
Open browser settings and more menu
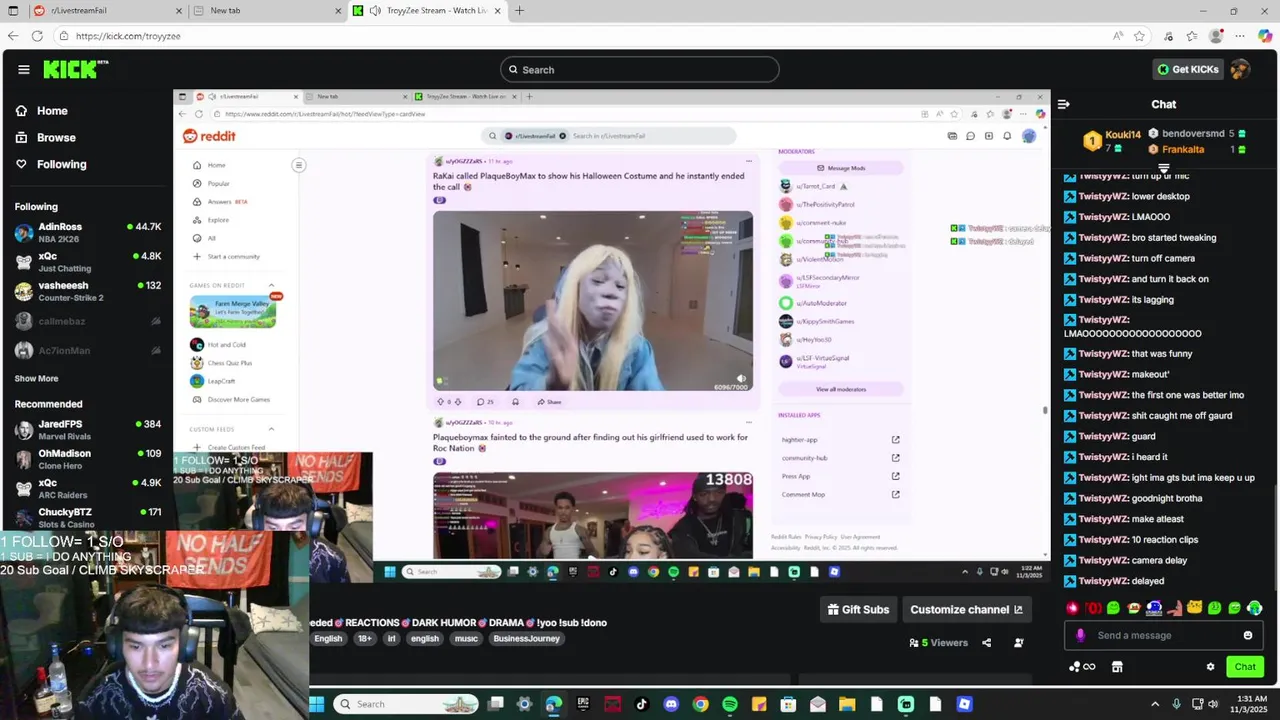[x=1240, y=36]
